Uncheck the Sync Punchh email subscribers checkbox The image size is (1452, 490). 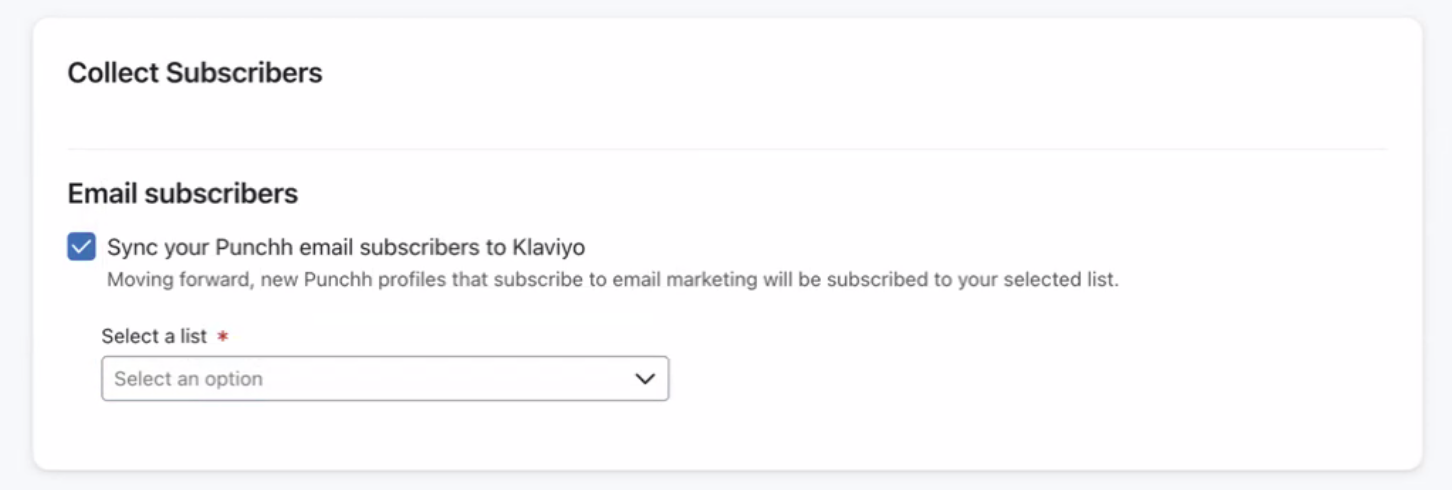coord(81,247)
